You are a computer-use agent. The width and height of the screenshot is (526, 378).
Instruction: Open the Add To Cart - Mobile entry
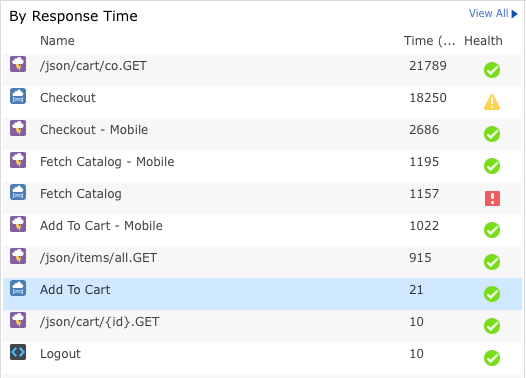[101, 226]
